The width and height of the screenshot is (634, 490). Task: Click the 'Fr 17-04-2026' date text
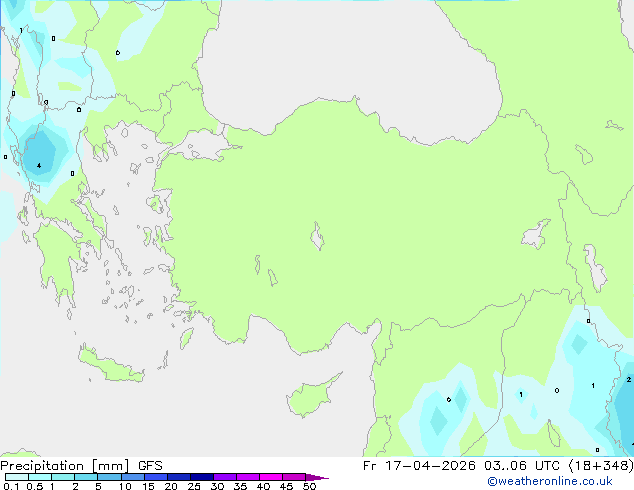coord(419,466)
